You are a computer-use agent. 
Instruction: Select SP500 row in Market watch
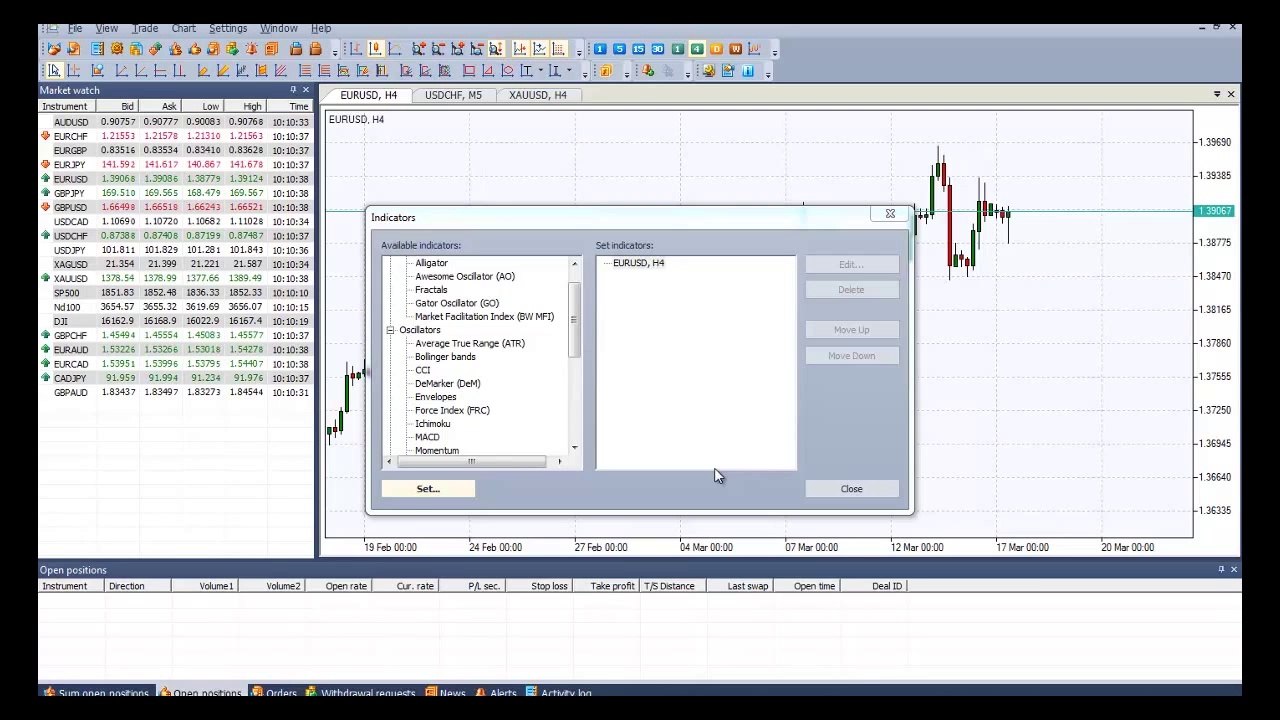pos(176,293)
